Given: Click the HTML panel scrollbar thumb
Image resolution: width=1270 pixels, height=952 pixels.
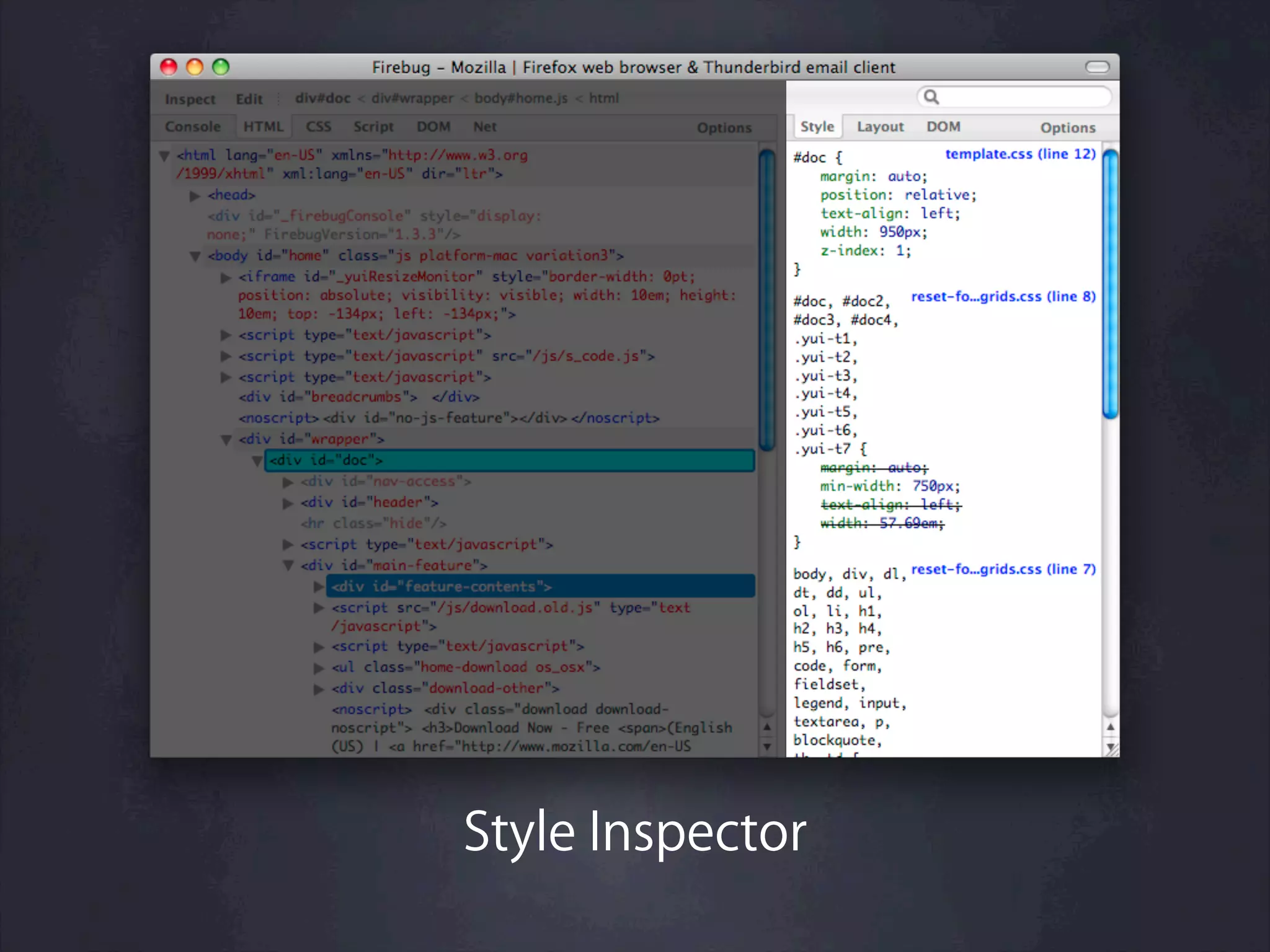Looking at the screenshot, I should pyautogui.click(x=767, y=300).
